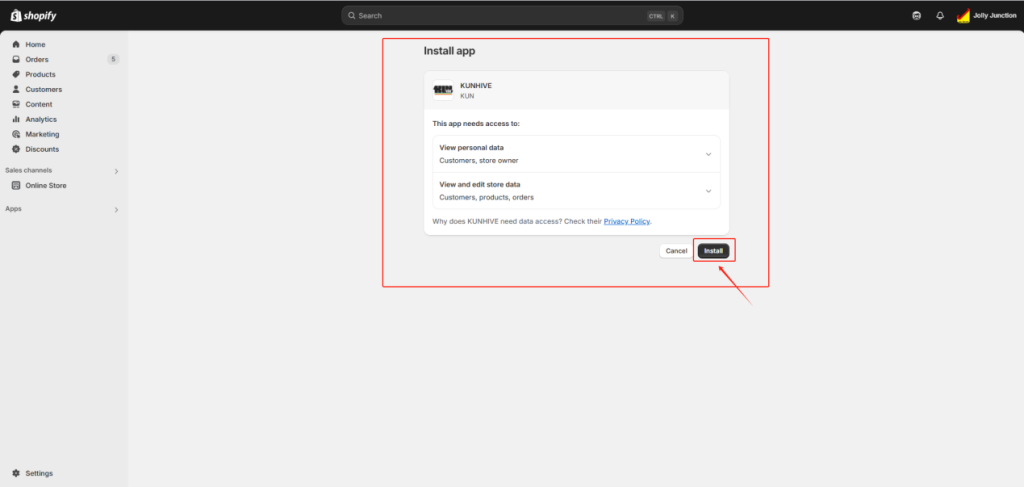The image size is (1024, 487).
Task: Open the Sidekick icon beside the bell
Action: [916, 16]
